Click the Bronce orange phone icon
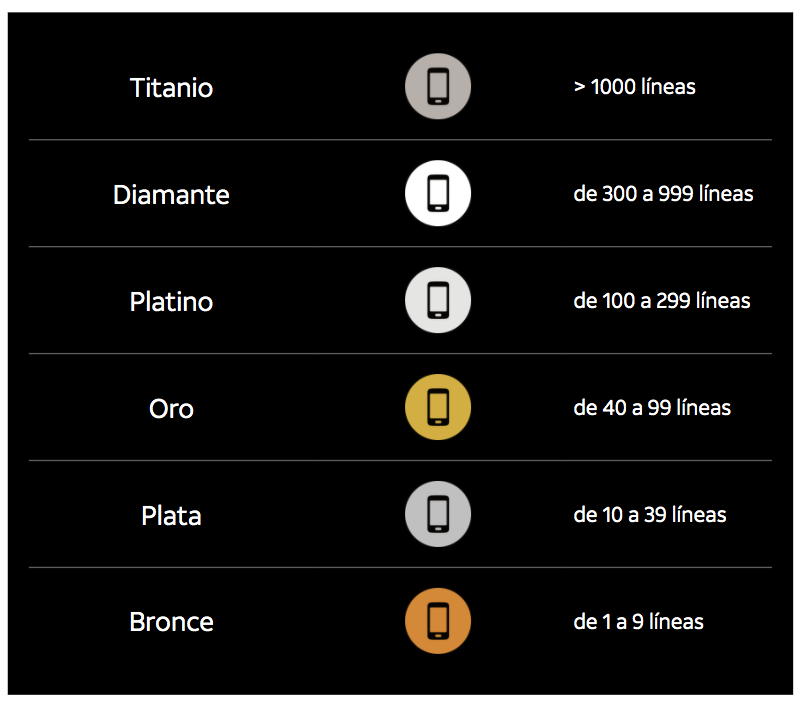 pos(438,621)
